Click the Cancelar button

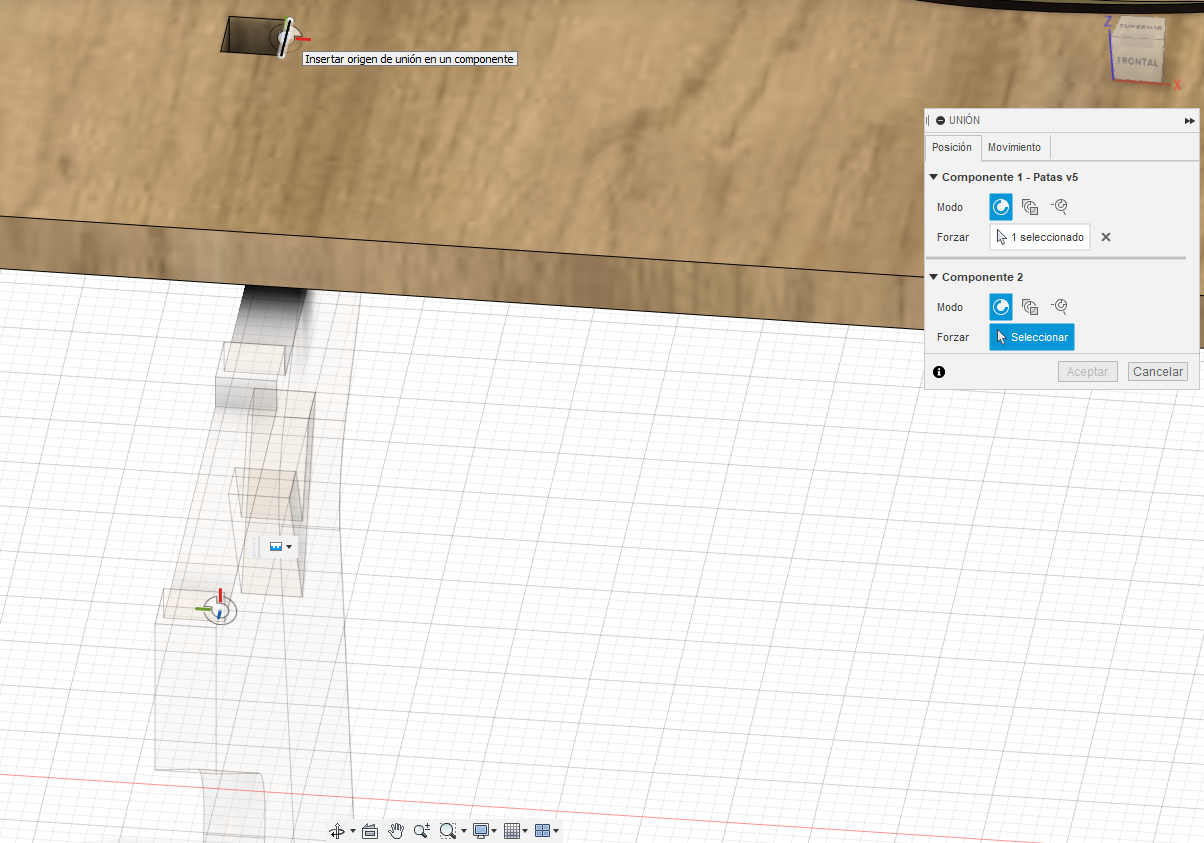tap(1158, 371)
